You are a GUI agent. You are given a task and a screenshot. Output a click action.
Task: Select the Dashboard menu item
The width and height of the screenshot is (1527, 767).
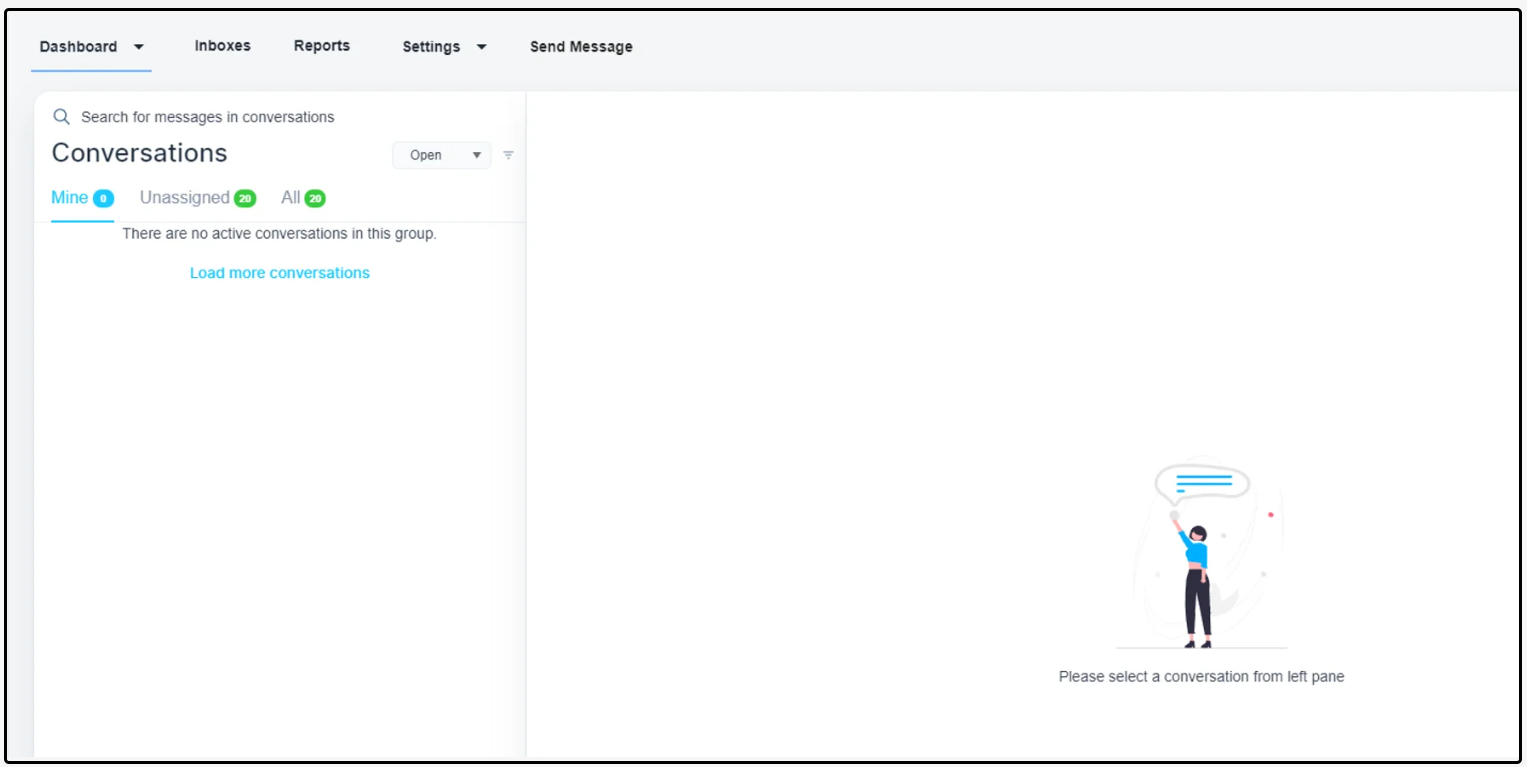pos(78,47)
